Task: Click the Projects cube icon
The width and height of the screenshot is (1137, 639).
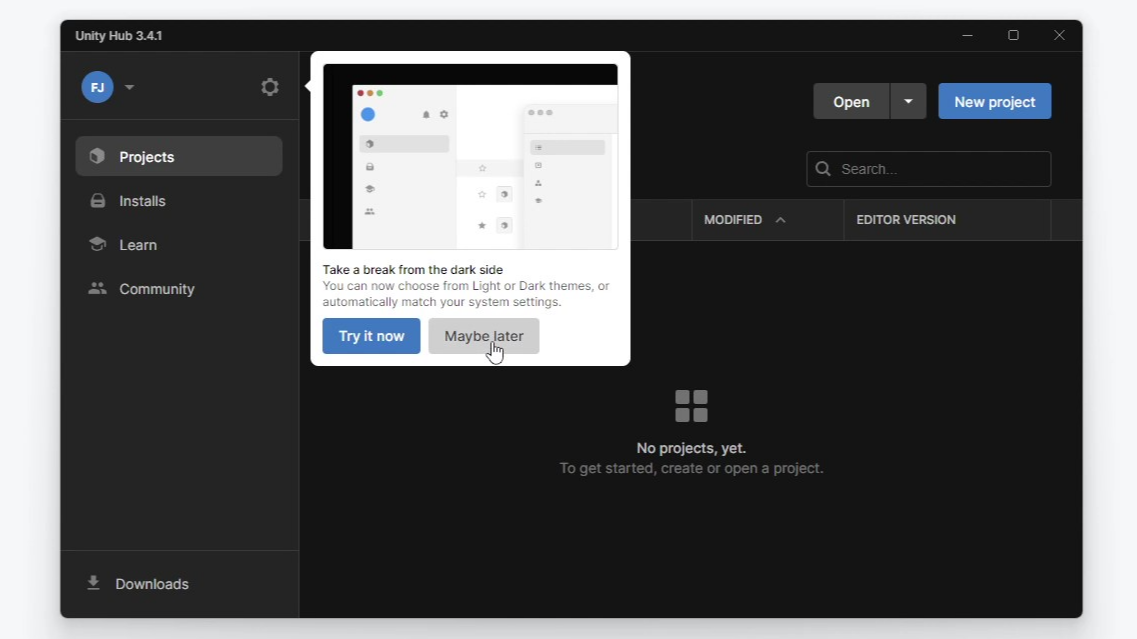Action: (x=97, y=156)
